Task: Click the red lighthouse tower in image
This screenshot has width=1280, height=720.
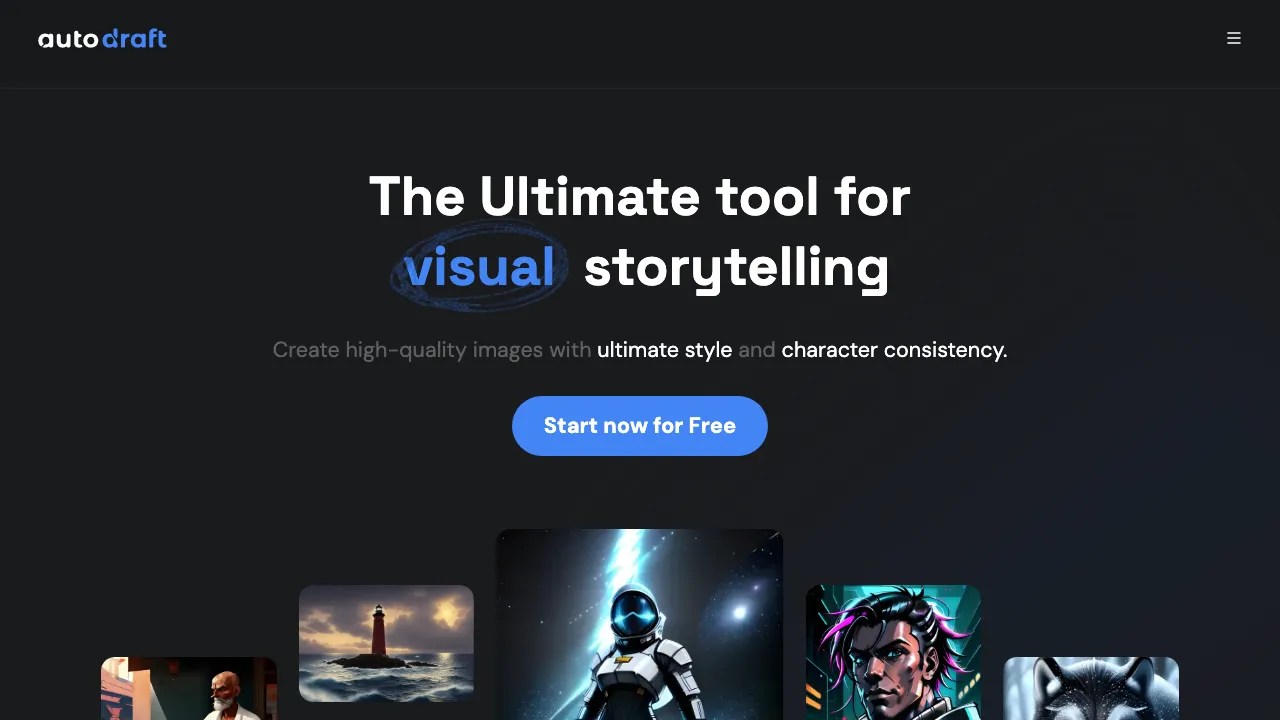Action: [x=380, y=630]
